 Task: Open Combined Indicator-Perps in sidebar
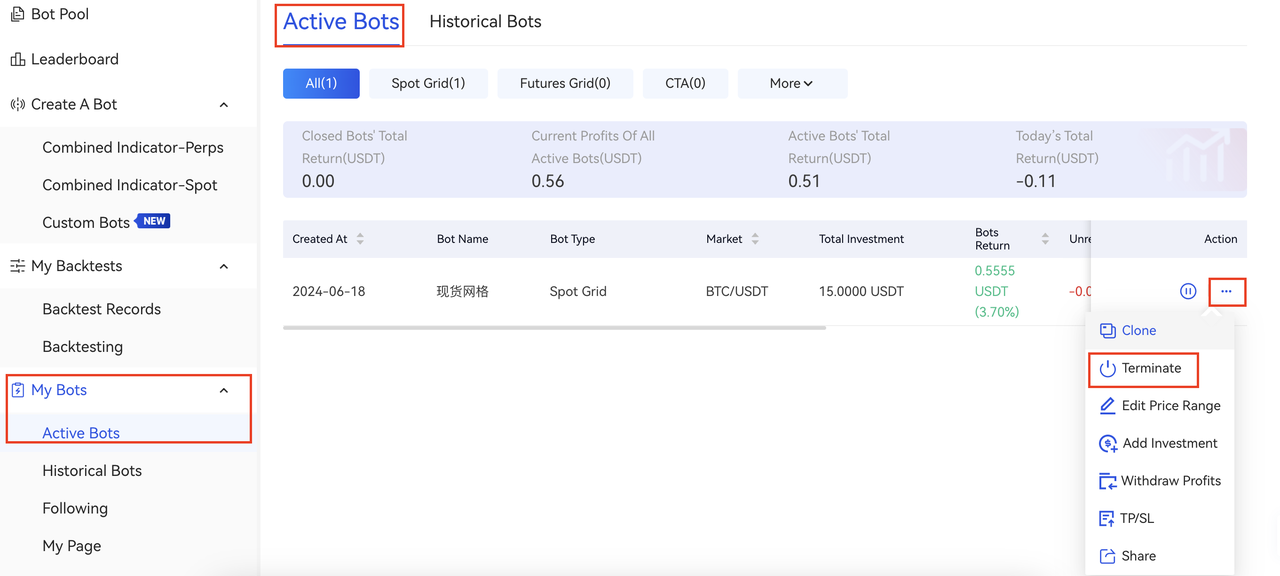tap(132, 147)
